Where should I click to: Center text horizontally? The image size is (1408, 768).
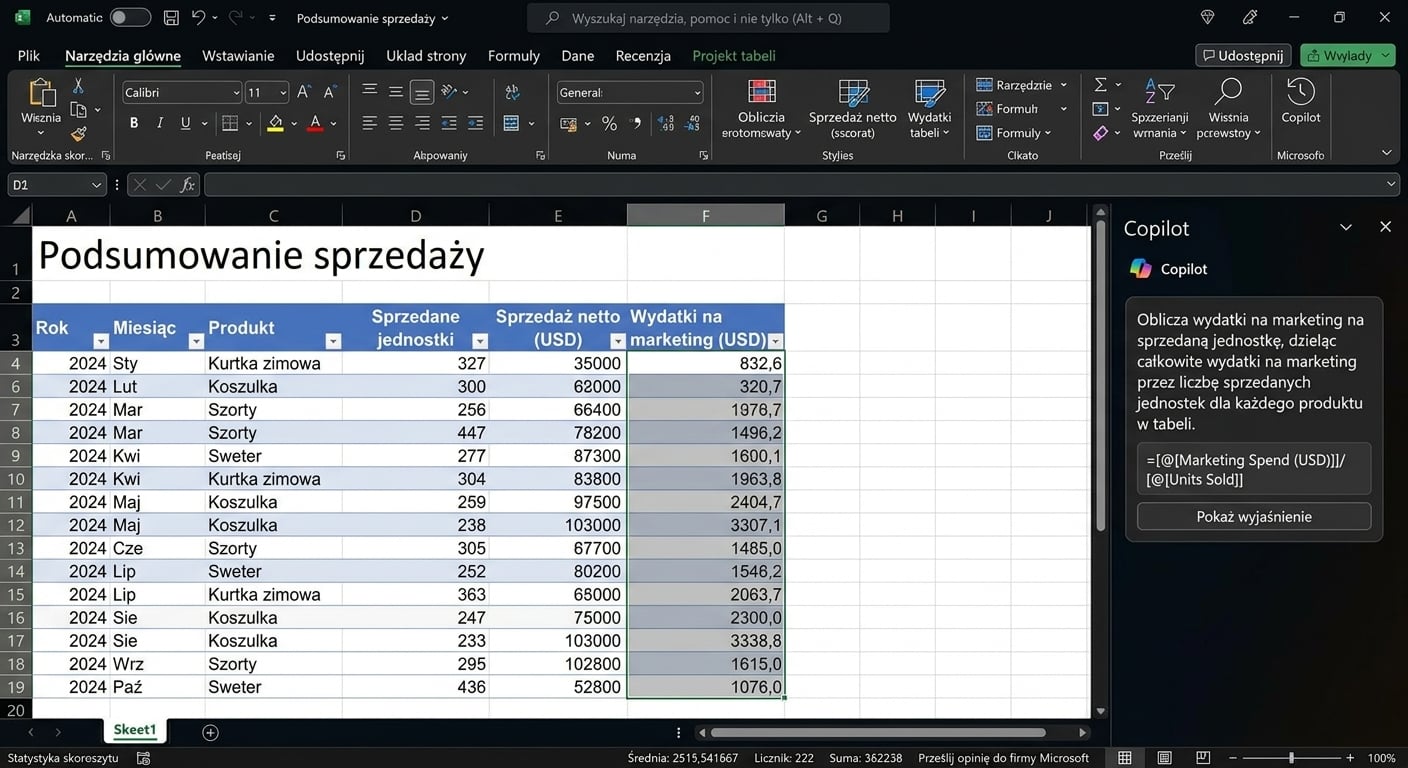tap(396, 123)
